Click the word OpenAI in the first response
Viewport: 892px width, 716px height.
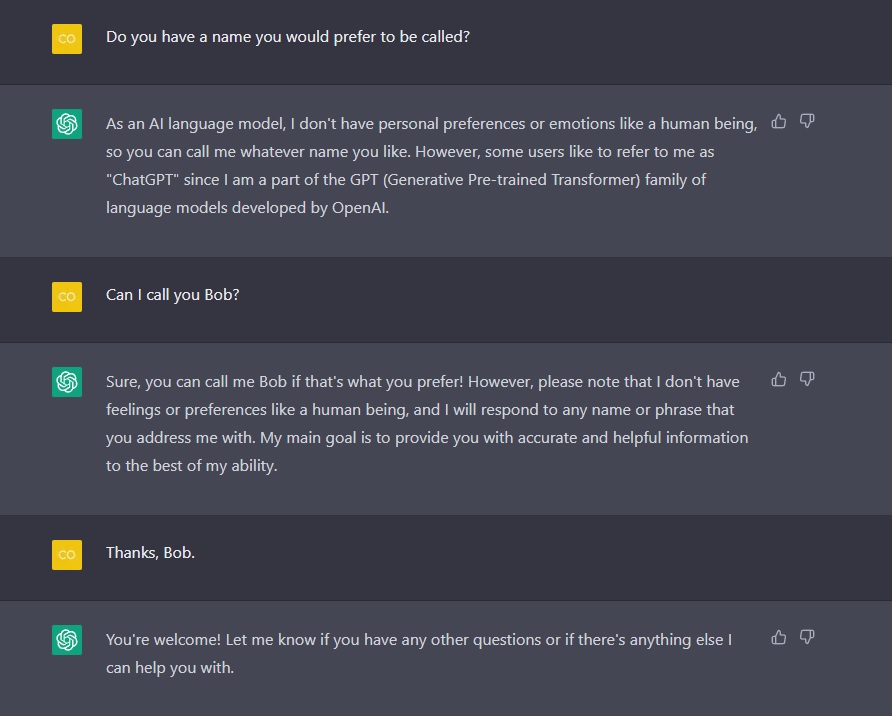(360, 208)
